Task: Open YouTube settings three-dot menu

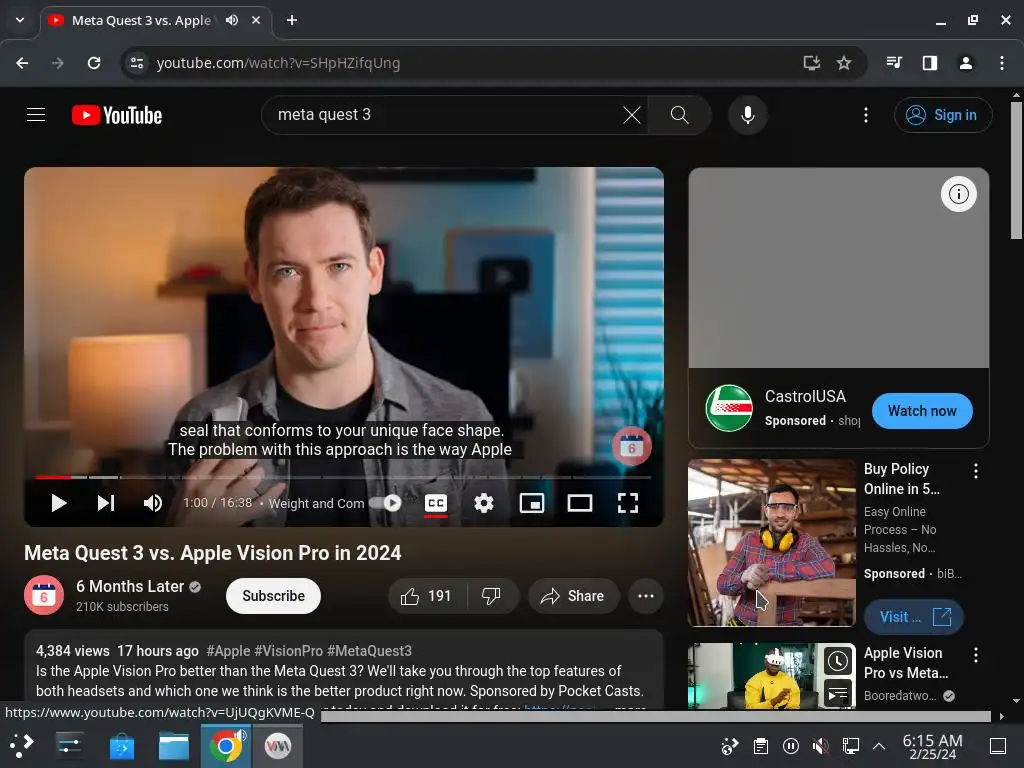Action: click(x=866, y=115)
